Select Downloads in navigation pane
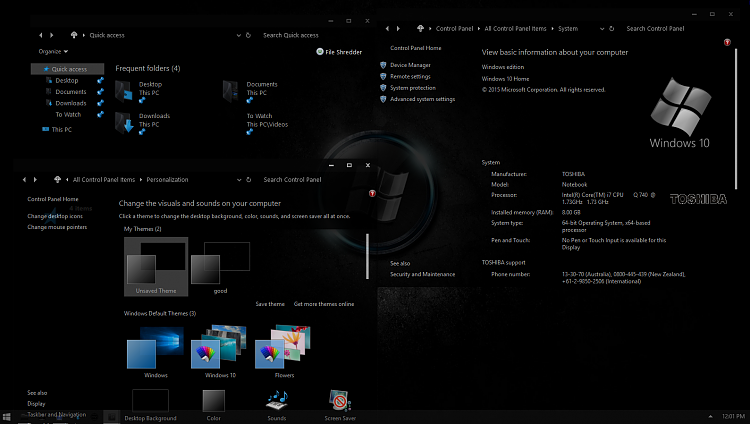Image resolution: width=750 pixels, height=424 pixels. 71,103
